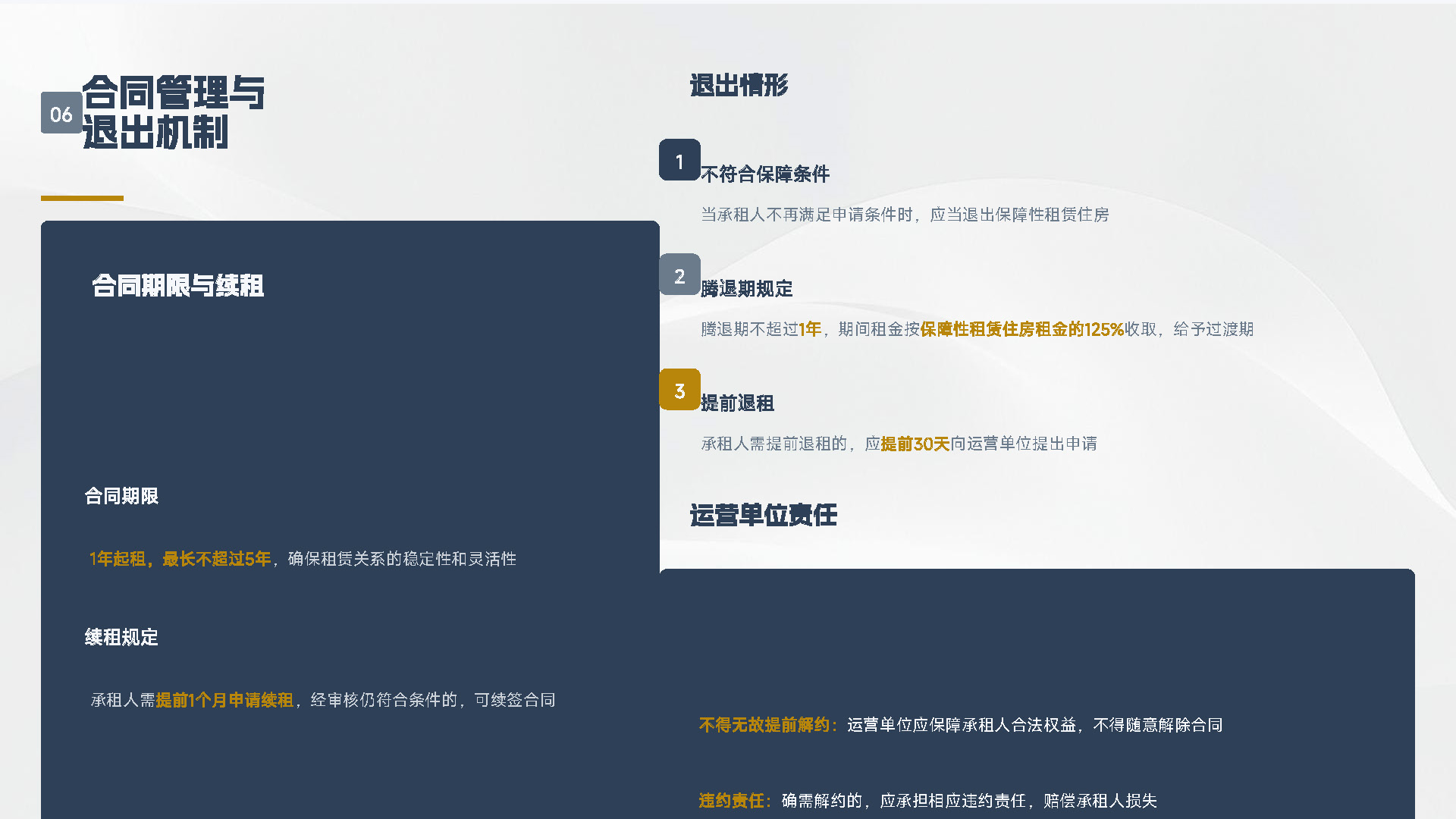Screen dimensions: 1456x819
Task: Click the 运营单位责任 section heading
Action: tap(763, 516)
